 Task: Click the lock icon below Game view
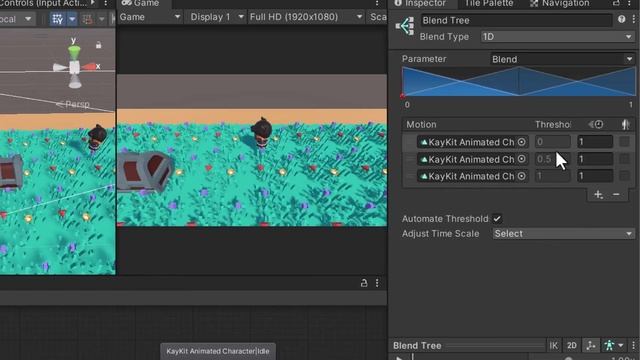click(364, 283)
